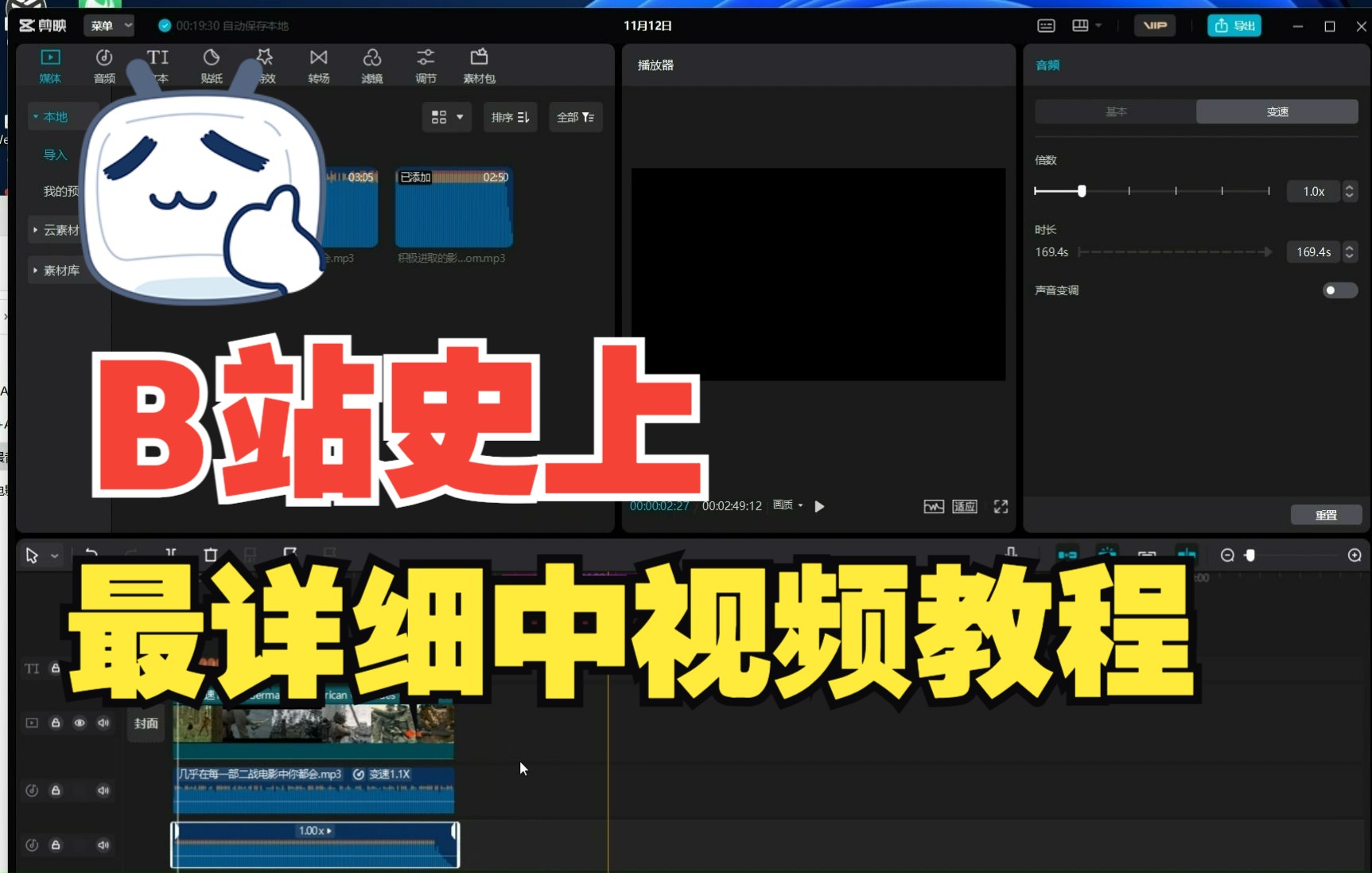Lock the second audio track
Viewport: 1372px width, 873px height.
tap(56, 845)
